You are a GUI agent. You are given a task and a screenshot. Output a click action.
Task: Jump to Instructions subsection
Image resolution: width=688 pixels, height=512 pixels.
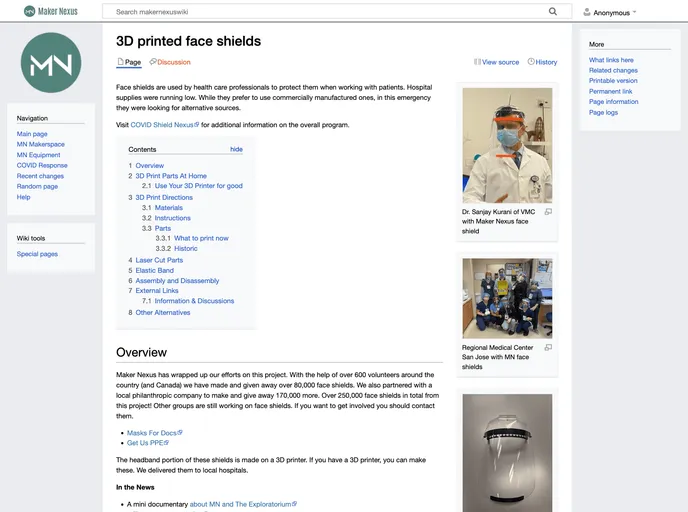(x=172, y=218)
